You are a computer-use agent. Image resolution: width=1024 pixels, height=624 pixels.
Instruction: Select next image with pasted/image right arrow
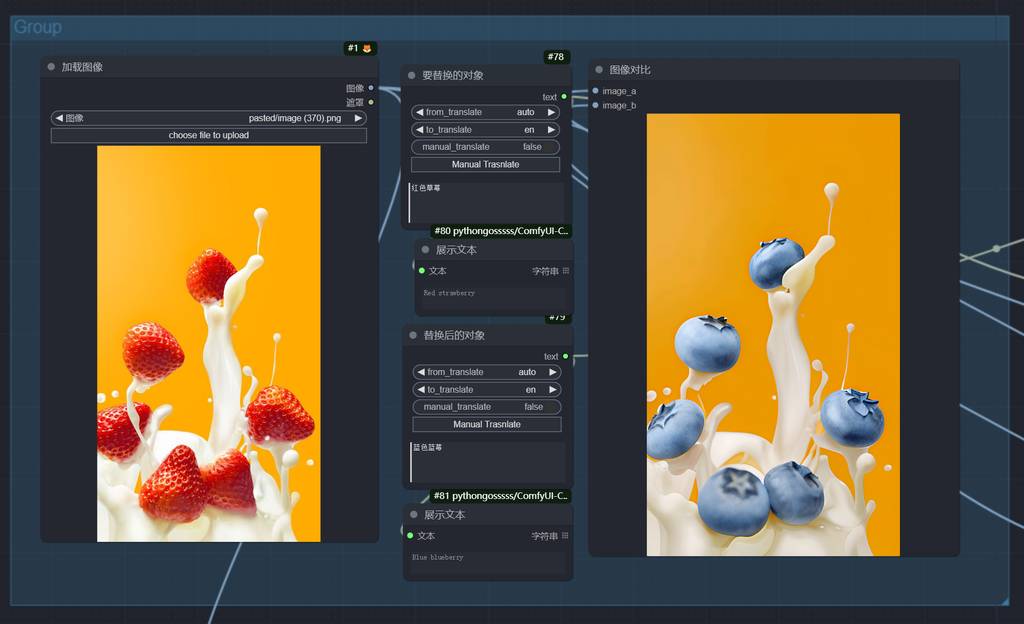pyautogui.click(x=358, y=118)
